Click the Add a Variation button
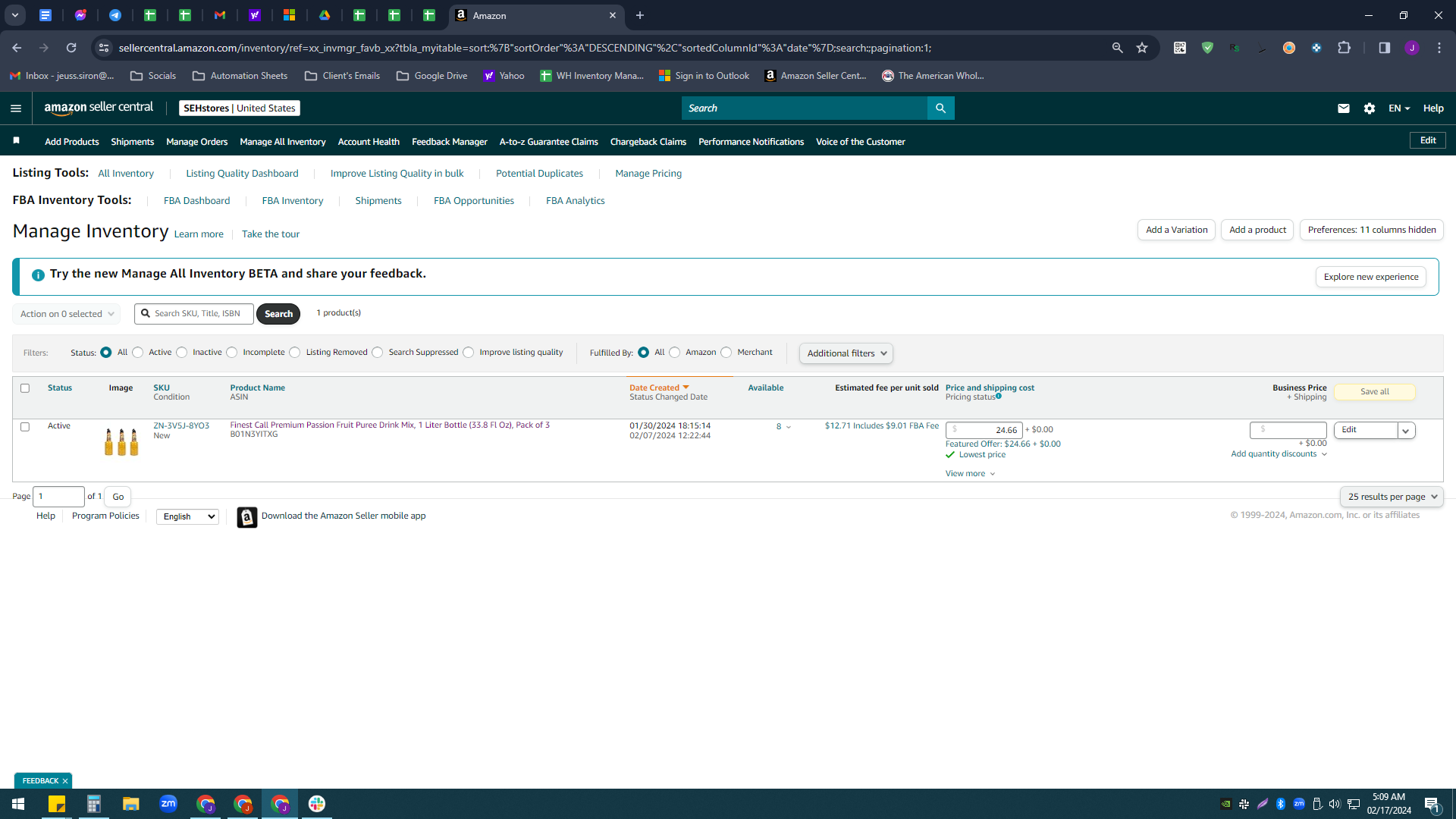The image size is (1456, 819). coord(1177,230)
